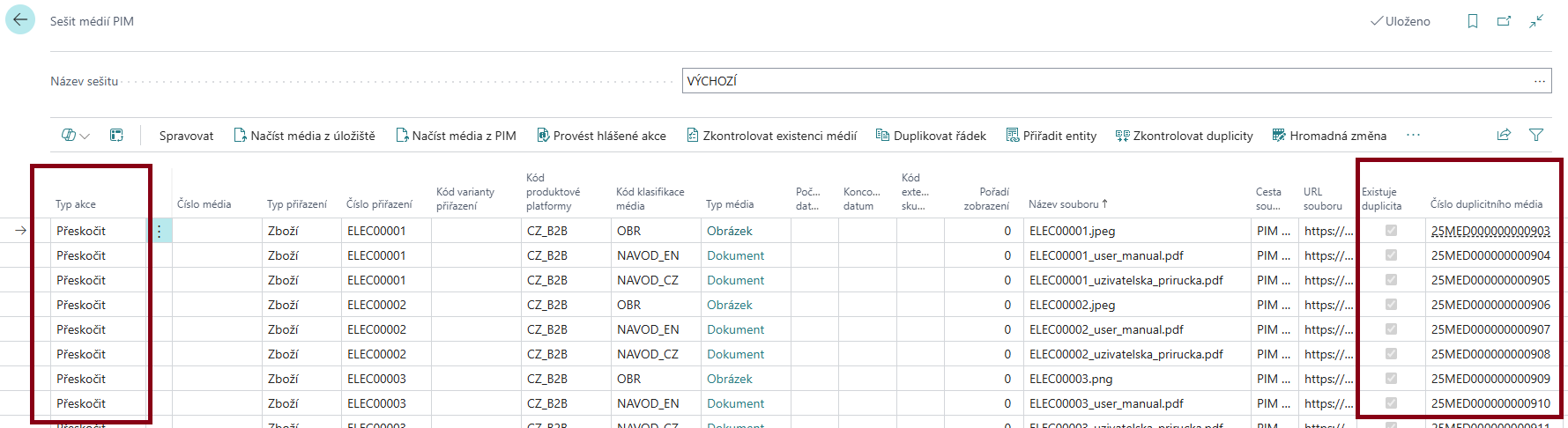Open Název sešitu lookup ellipsis

point(1539,81)
